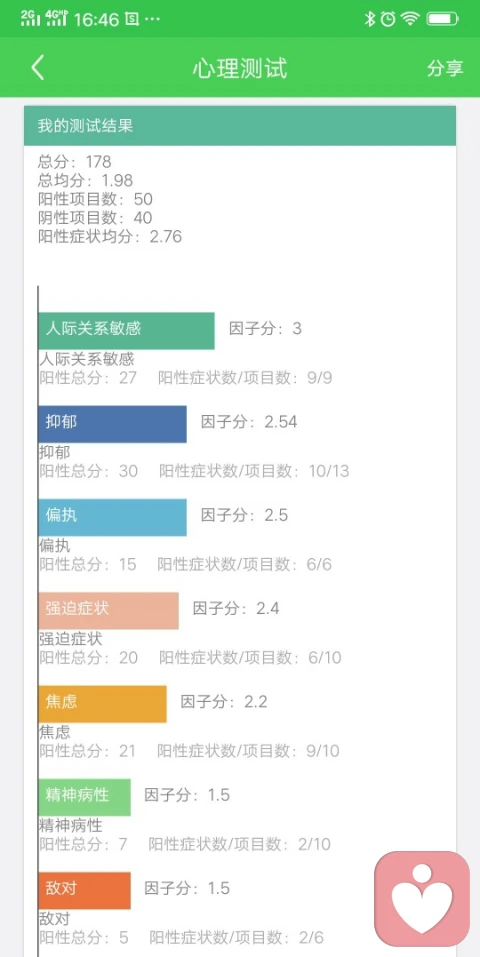
Task: Click the 总分：178 score line
Action: (x=75, y=162)
